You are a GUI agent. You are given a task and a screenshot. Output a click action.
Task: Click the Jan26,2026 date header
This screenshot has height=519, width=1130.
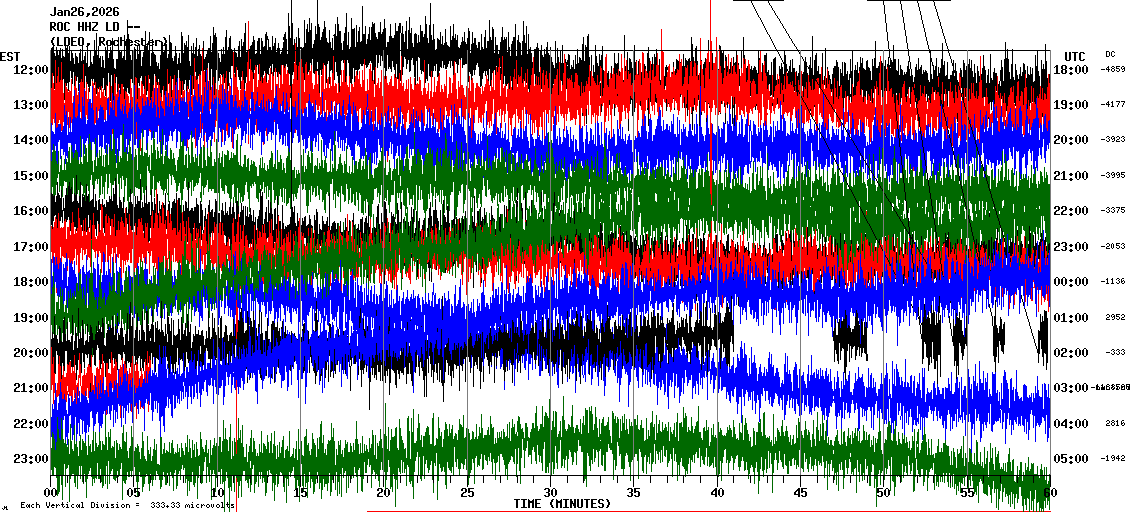[x=85, y=12]
